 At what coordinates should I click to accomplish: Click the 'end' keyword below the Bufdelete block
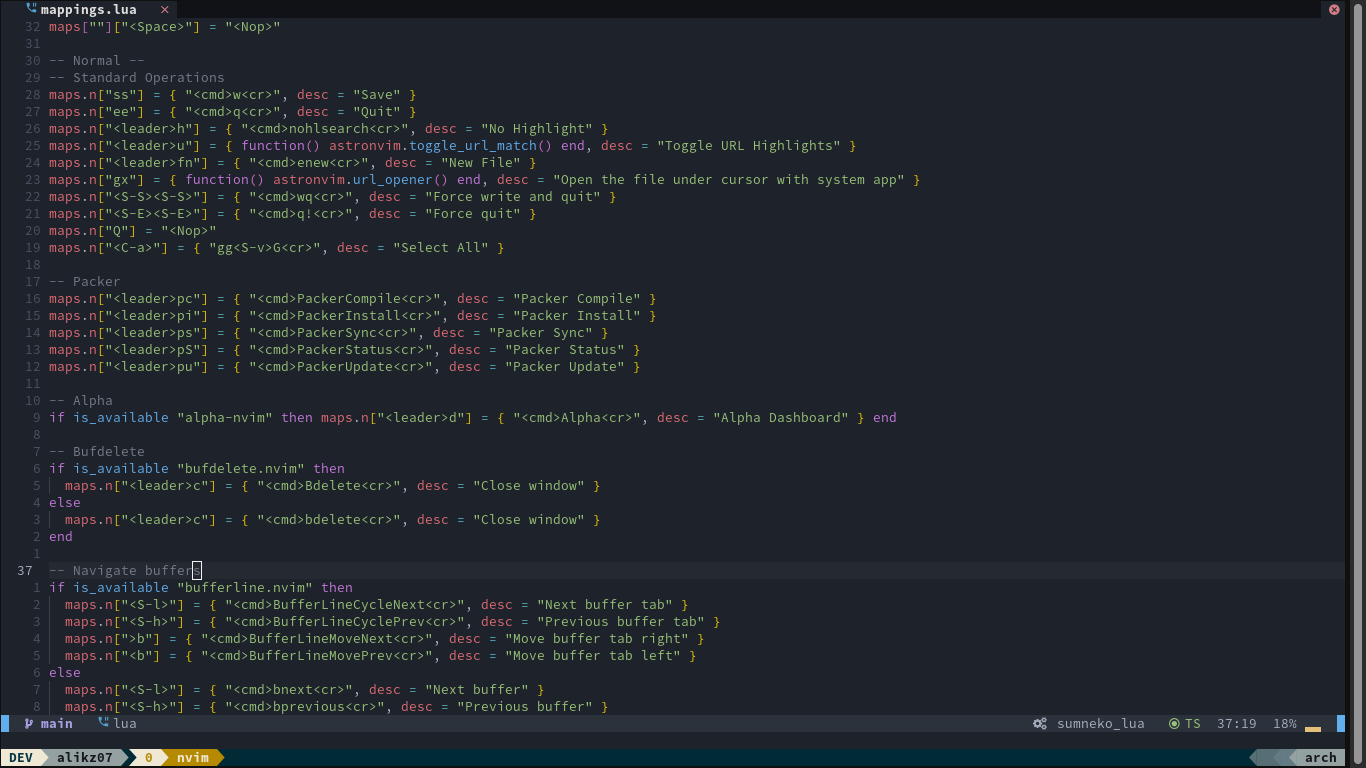click(61, 536)
